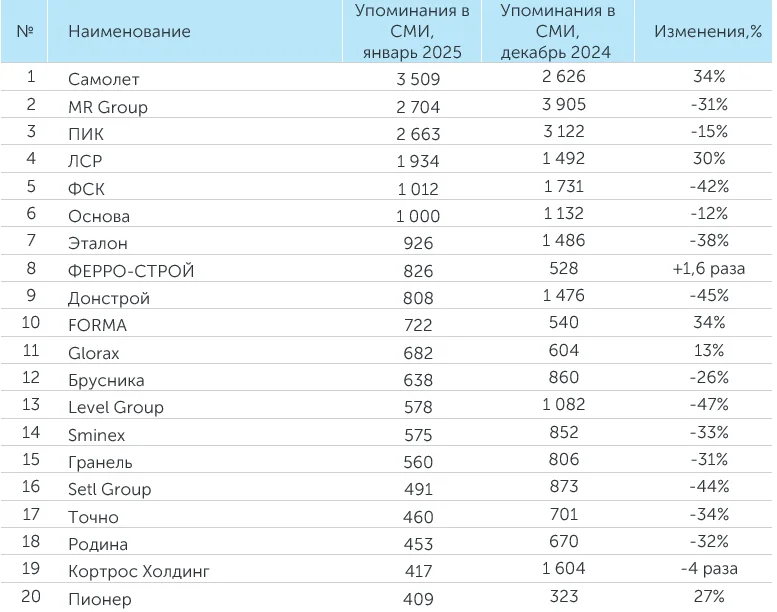Select the '+1,6 раза' change value
The image size is (777, 612).
[709, 269]
